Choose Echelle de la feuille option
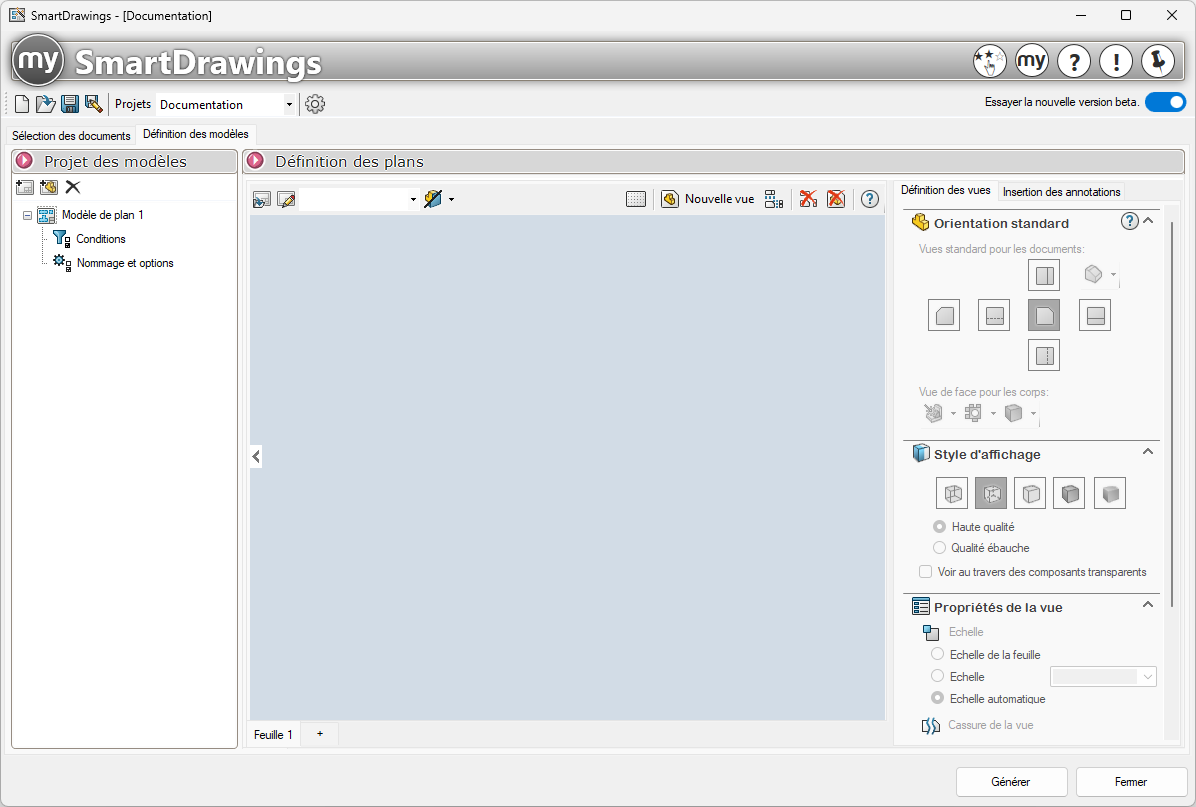Image resolution: width=1196 pixels, height=807 pixels. tap(938, 655)
